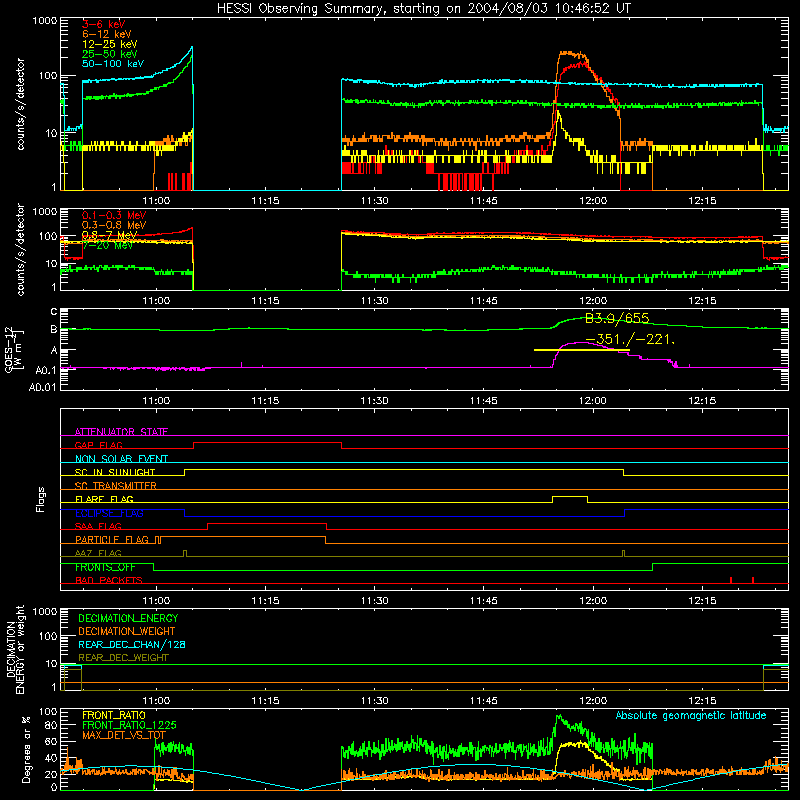Click the GOES-12 y-axis title
The height and width of the screenshot is (800, 800).
13,349
